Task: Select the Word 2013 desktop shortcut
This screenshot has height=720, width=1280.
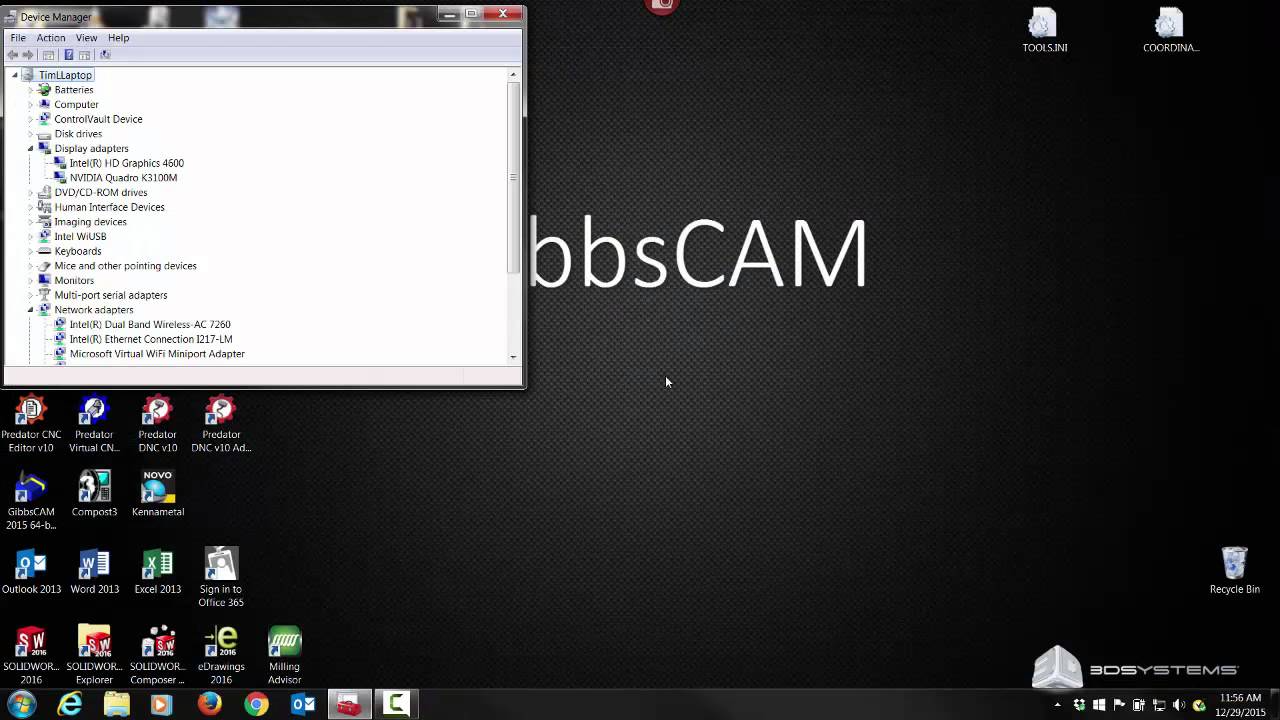Action: pos(94,571)
